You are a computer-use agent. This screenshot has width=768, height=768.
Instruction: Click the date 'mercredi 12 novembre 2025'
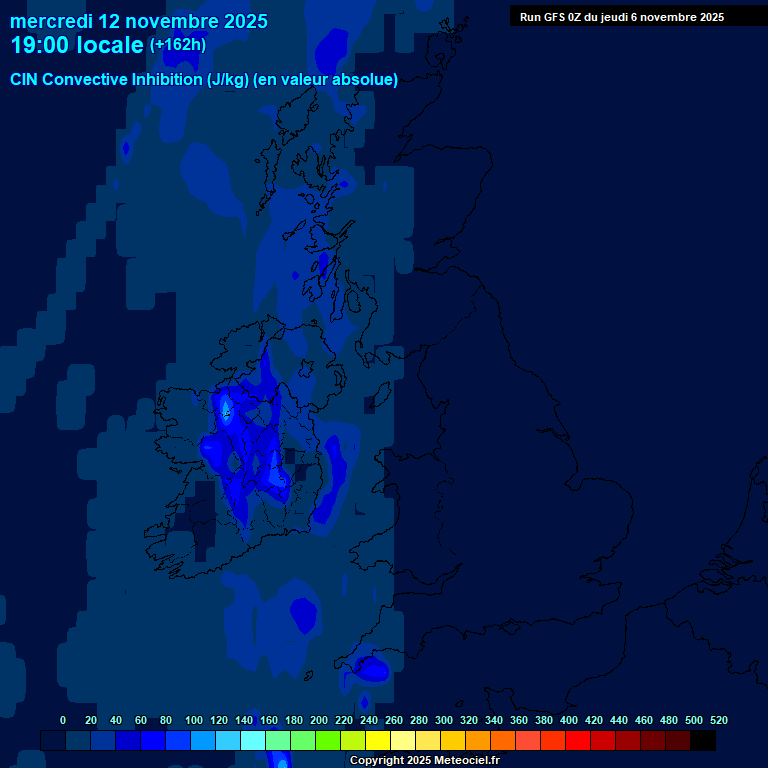(x=139, y=21)
